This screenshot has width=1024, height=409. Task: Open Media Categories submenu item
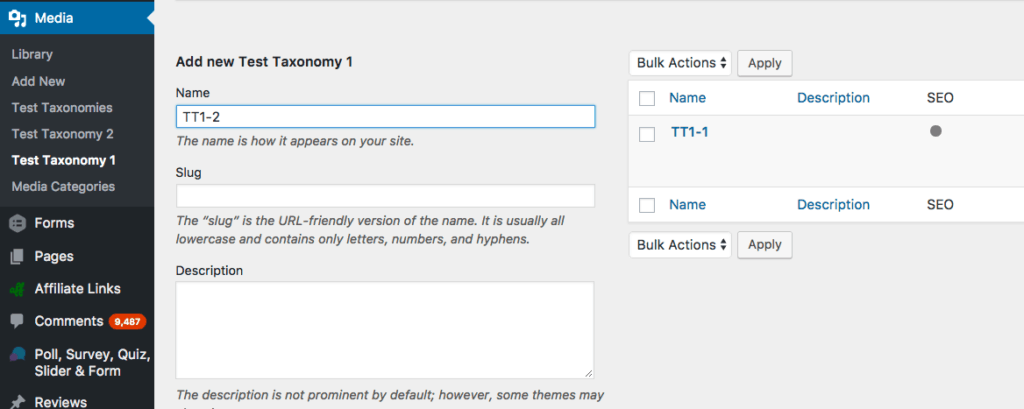point(63,186)
